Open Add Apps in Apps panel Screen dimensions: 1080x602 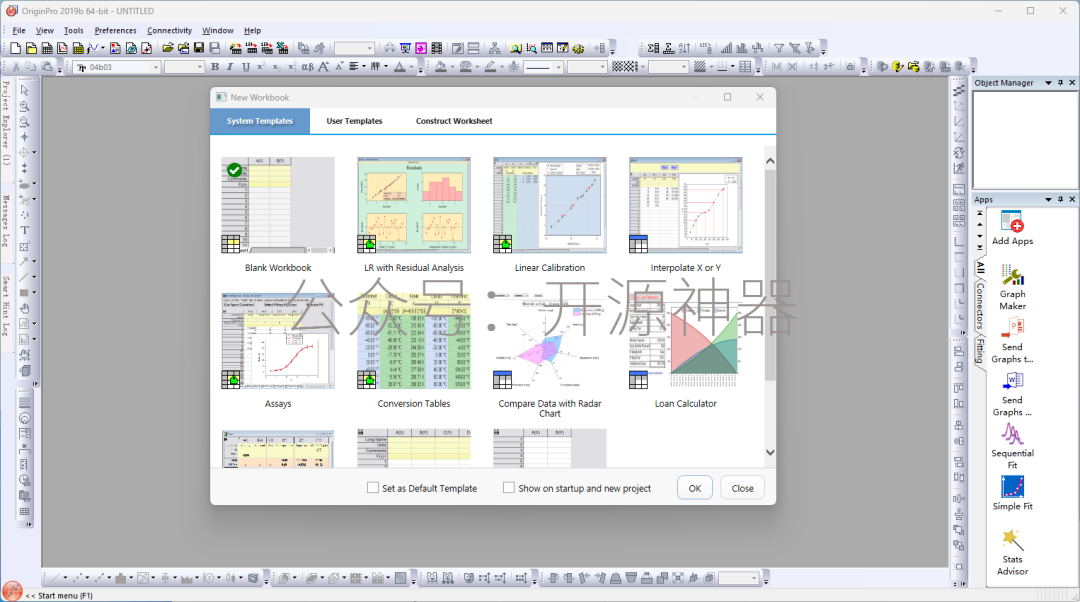click(x=1012, y=229)
